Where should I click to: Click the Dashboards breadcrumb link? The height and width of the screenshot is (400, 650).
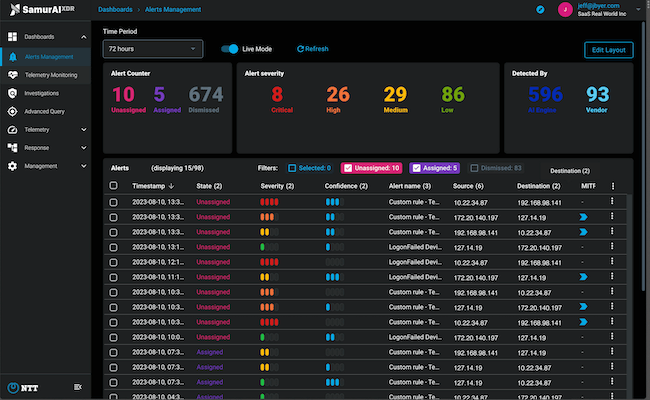click(x=116, y=9)
